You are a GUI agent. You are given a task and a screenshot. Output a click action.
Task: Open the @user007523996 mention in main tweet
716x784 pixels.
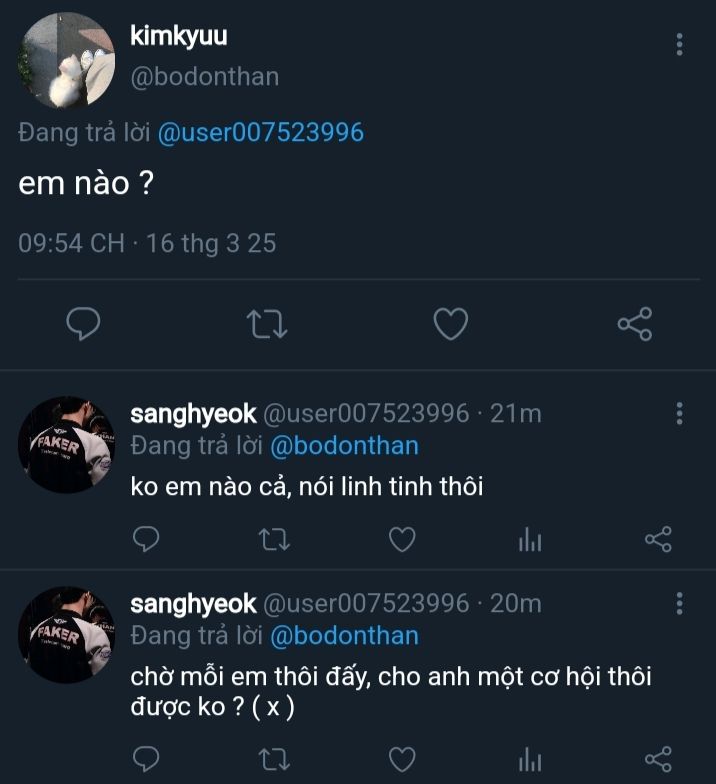[x=261, y=133]
